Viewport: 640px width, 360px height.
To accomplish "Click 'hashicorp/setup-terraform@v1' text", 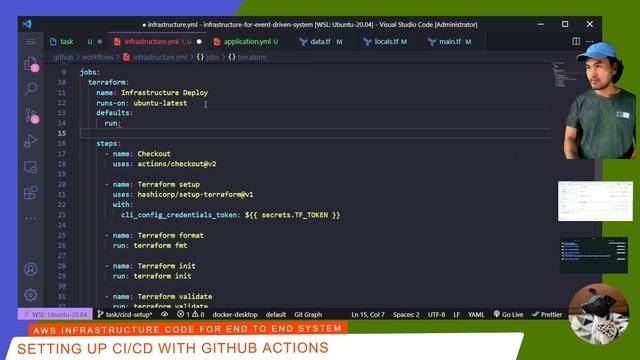I will (x=195, y=195).
